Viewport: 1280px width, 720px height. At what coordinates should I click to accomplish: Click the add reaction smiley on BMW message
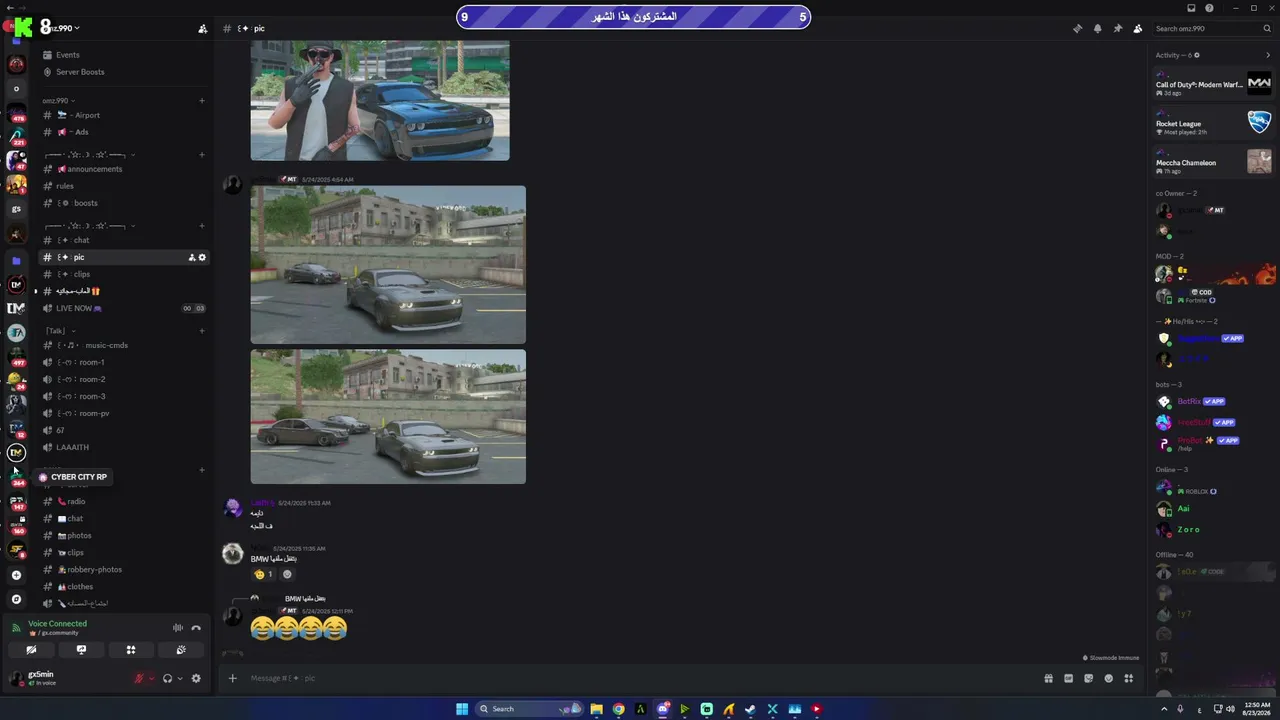tap(288, 575)
